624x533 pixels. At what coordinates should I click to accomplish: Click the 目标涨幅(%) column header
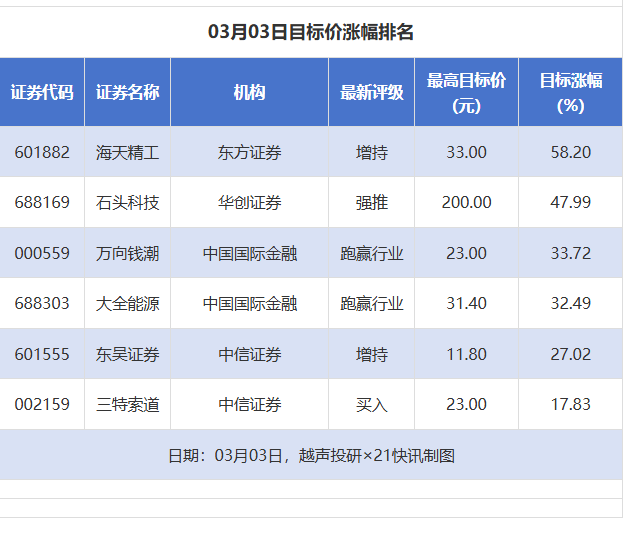click(570, 92)
